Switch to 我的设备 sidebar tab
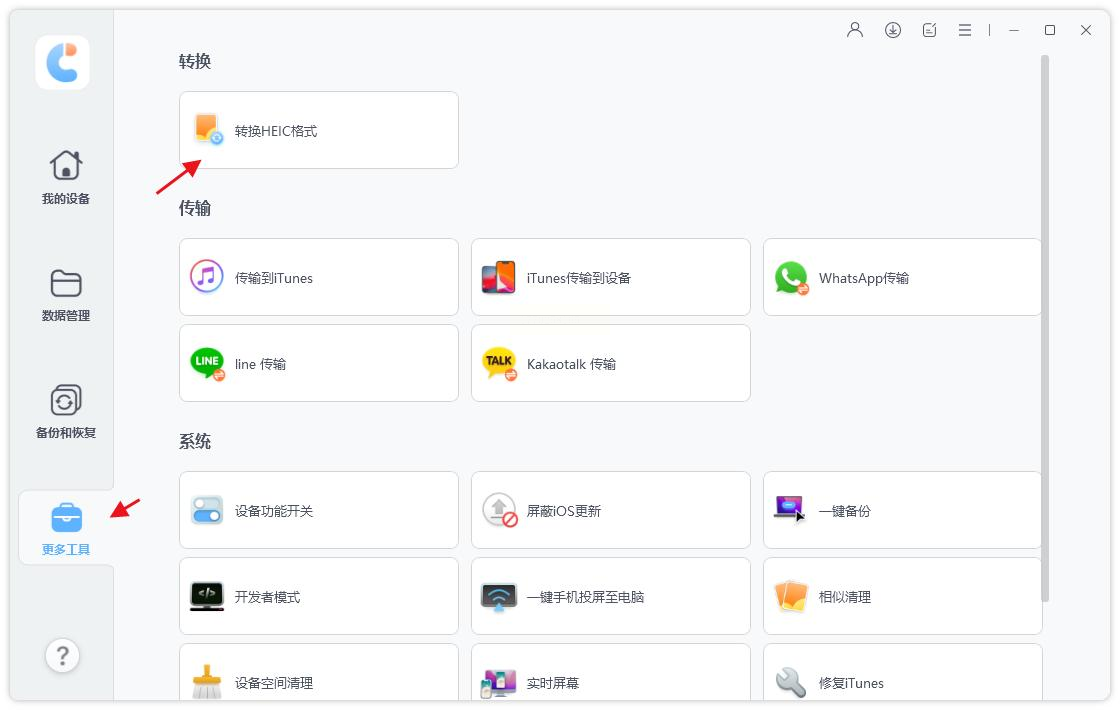Screen dimensions: 1120x710 pos(66,177)
